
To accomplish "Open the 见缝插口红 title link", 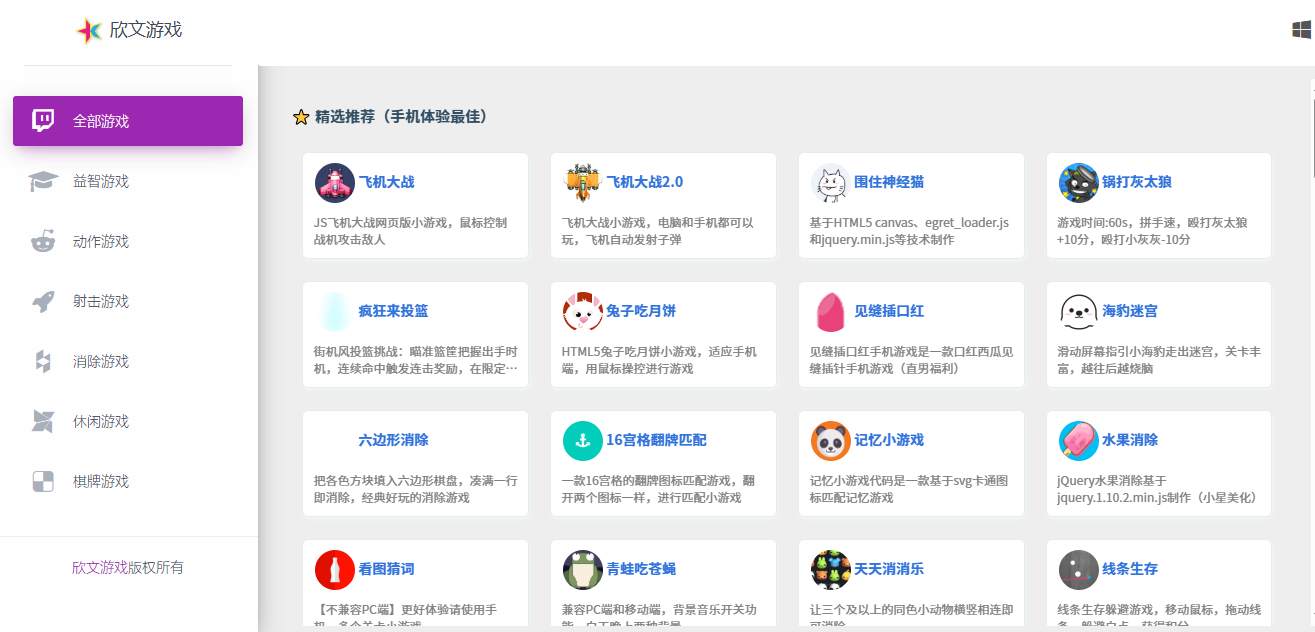I will click(889, 311).
